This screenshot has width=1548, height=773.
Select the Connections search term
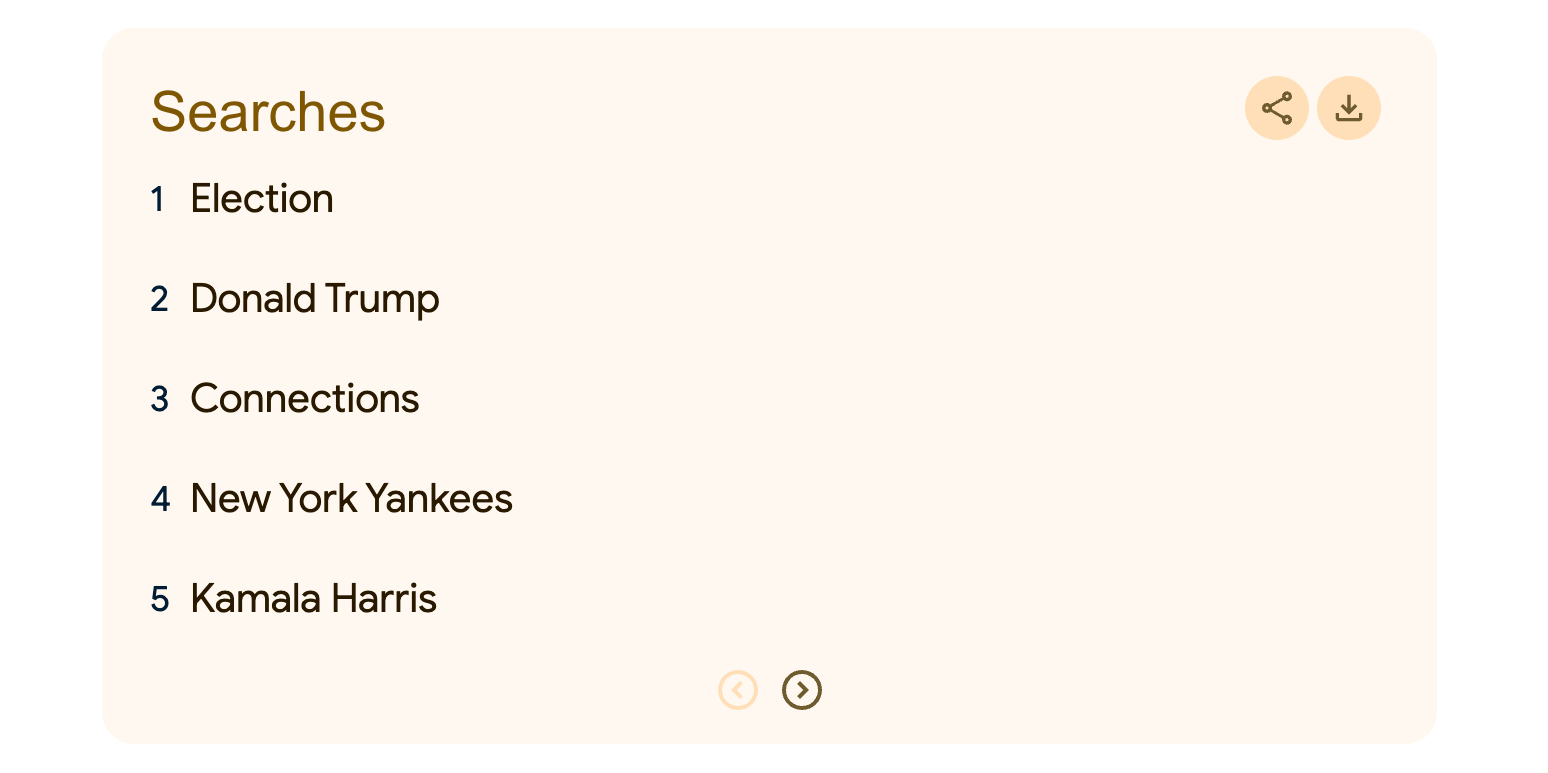click(305, 399)
